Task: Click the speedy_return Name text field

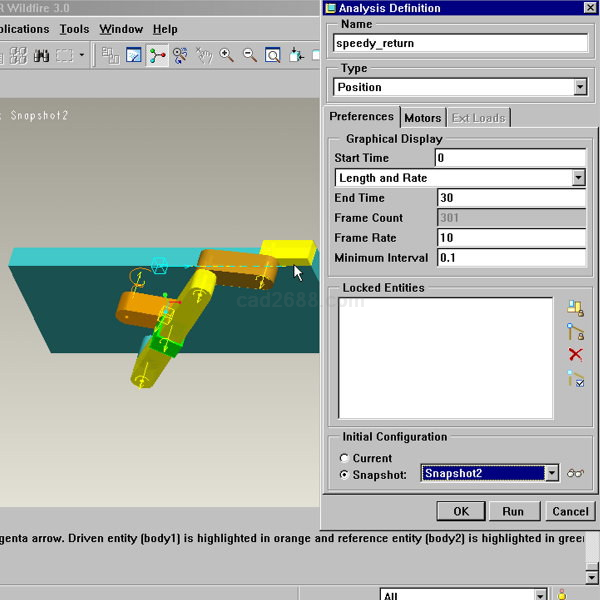Action: click(x=460, y=43)
